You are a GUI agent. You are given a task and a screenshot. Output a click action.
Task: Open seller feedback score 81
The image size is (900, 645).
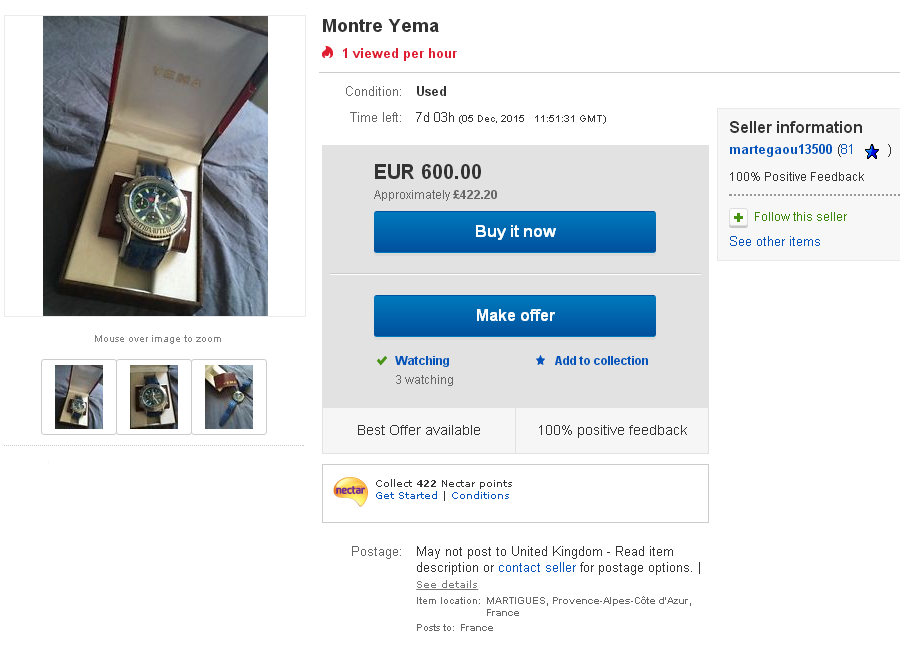click(x=846, y=150)
